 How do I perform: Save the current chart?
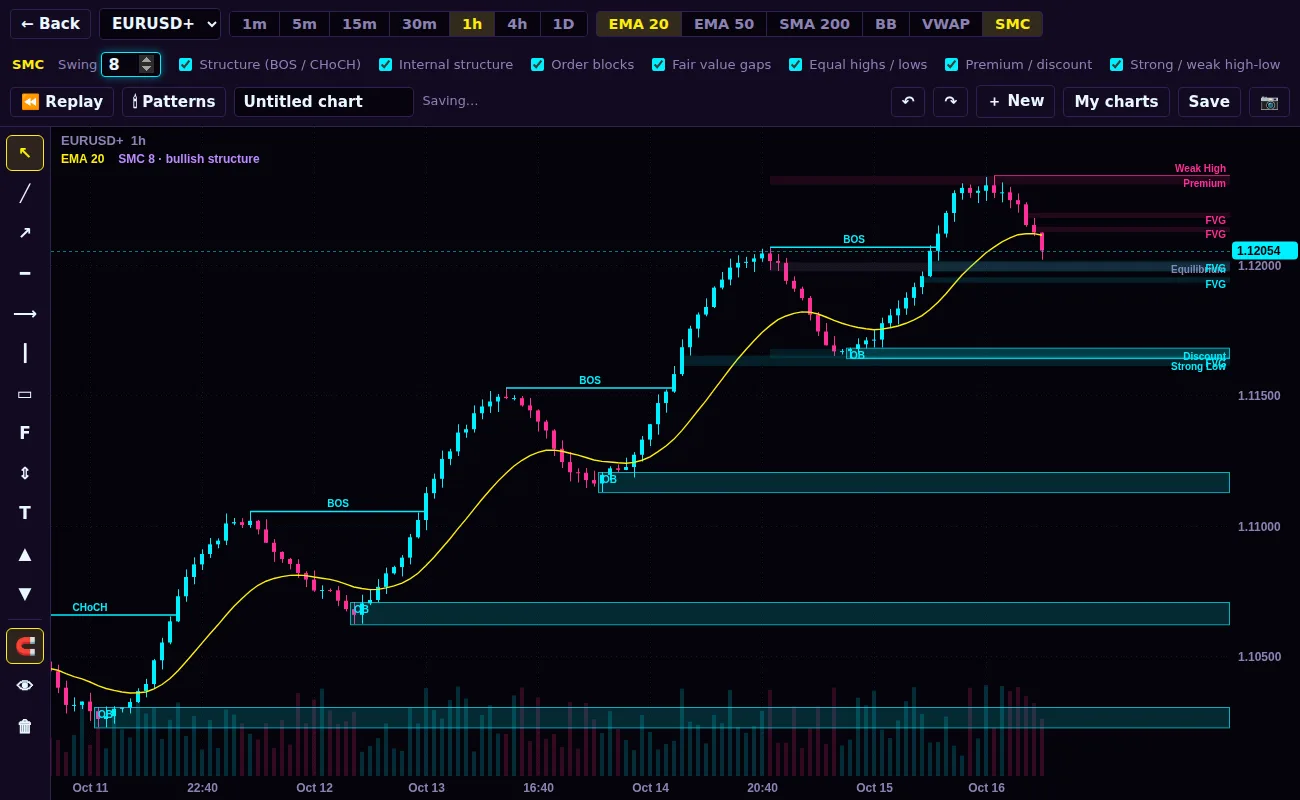pos(1209,102)
